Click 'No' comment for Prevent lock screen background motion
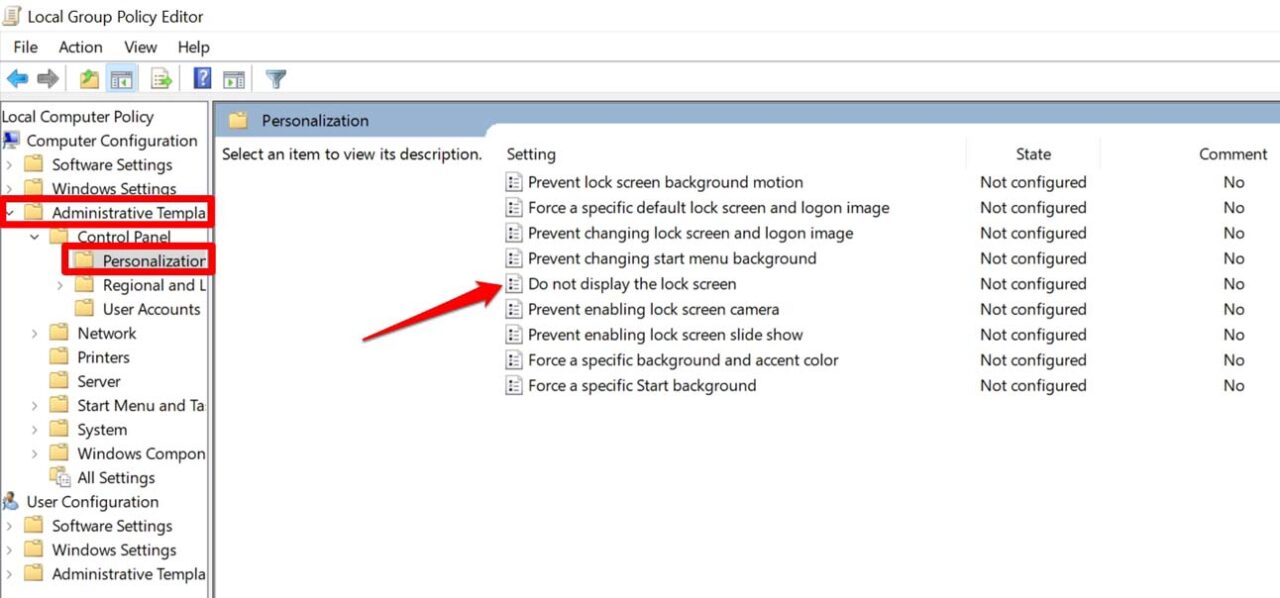Image resolution: width=1280 pixels, height=598 pixels. (x=1234, y=182)
